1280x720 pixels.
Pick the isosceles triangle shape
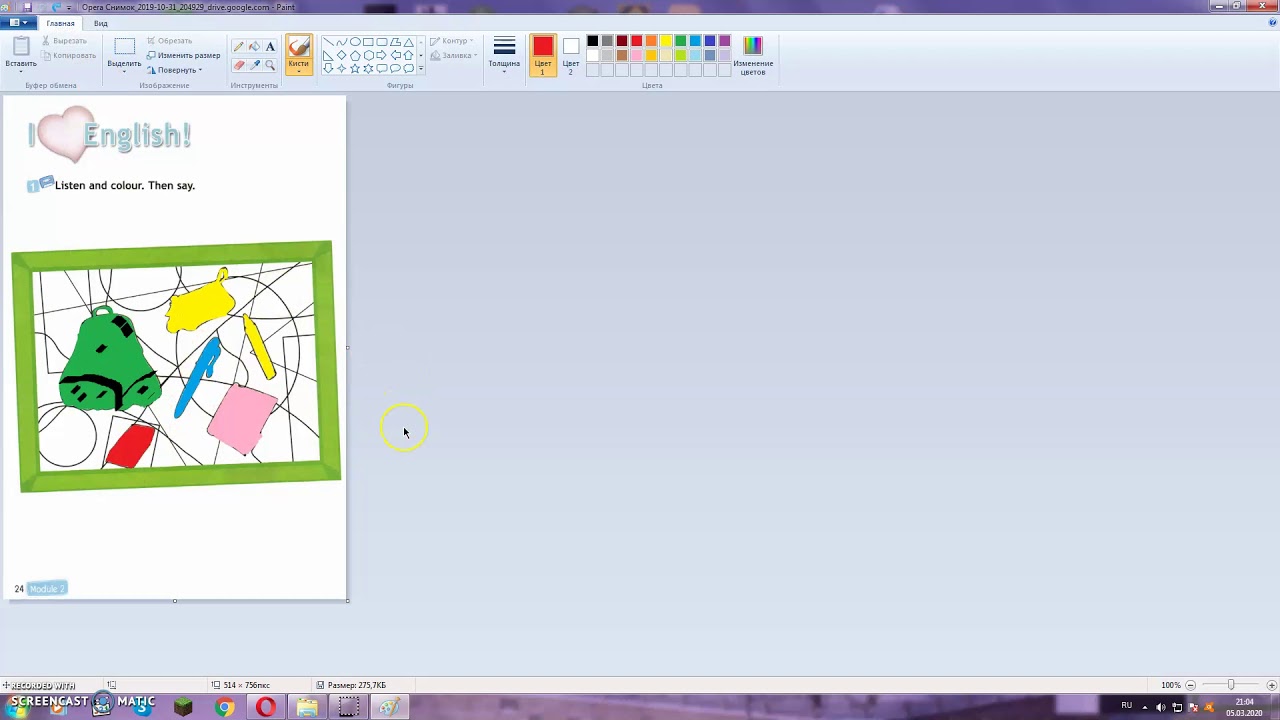(408, 42)
